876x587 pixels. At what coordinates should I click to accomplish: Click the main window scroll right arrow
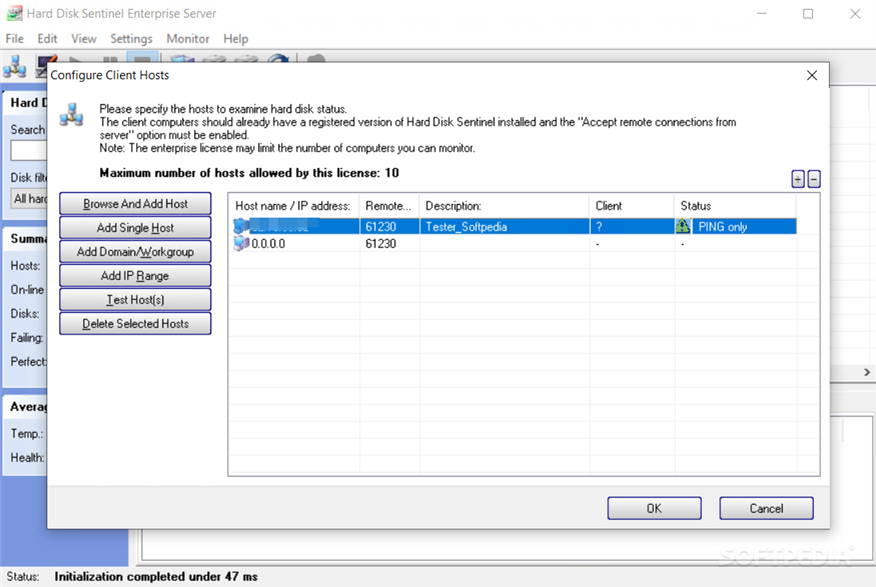click(867, 372)
